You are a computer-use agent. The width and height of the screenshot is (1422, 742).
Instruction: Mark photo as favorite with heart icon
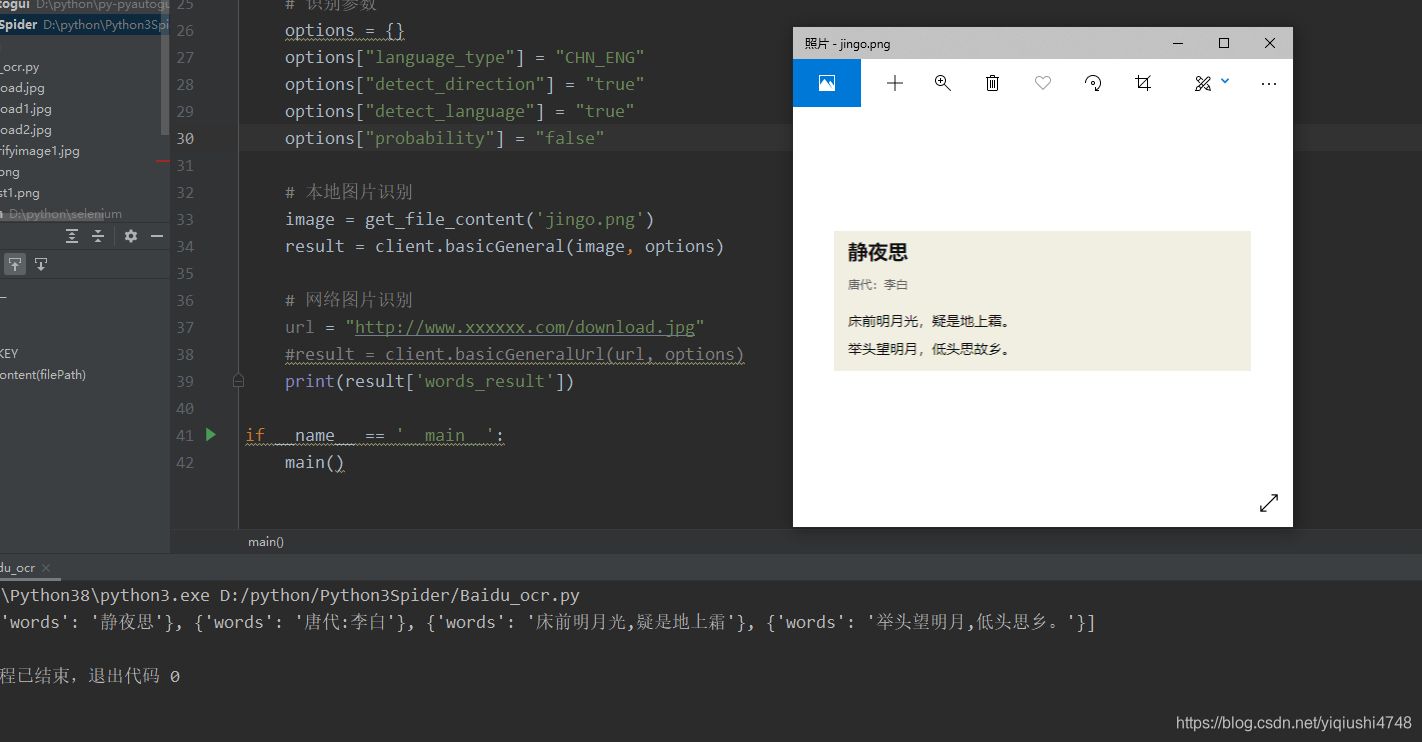[1043, 83]
